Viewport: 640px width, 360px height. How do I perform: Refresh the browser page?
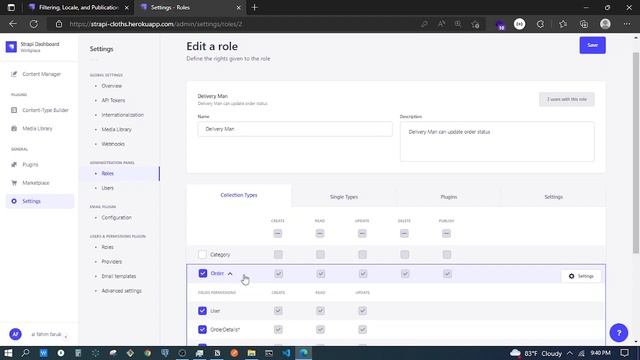point(33,24)
